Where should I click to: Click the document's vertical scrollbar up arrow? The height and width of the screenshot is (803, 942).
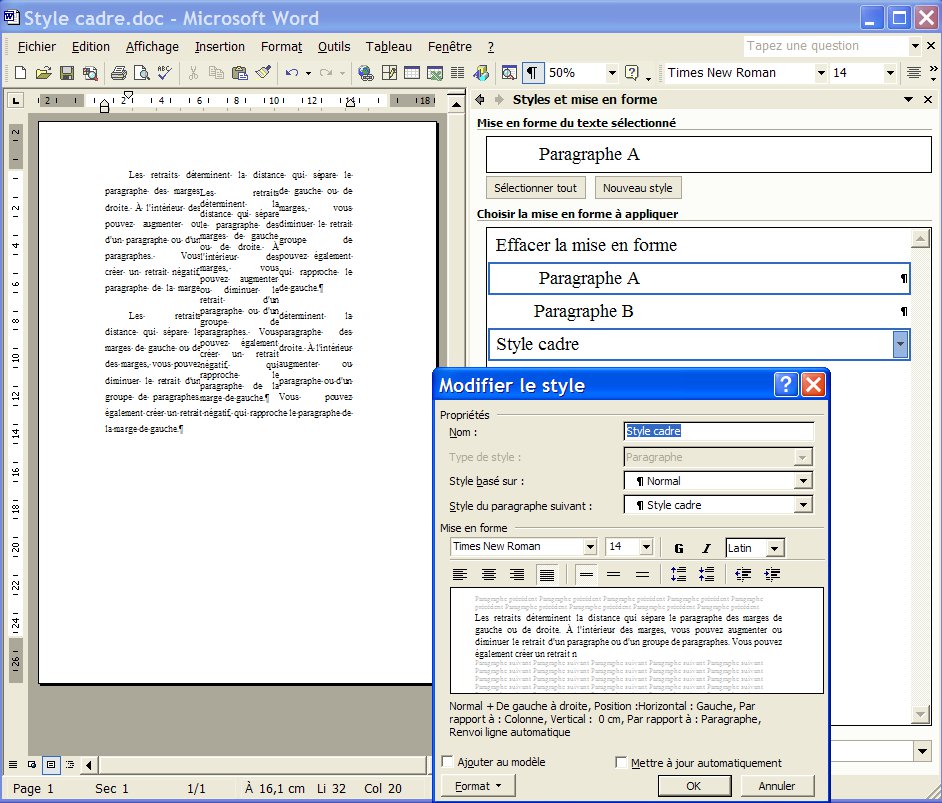pos(456,105)
